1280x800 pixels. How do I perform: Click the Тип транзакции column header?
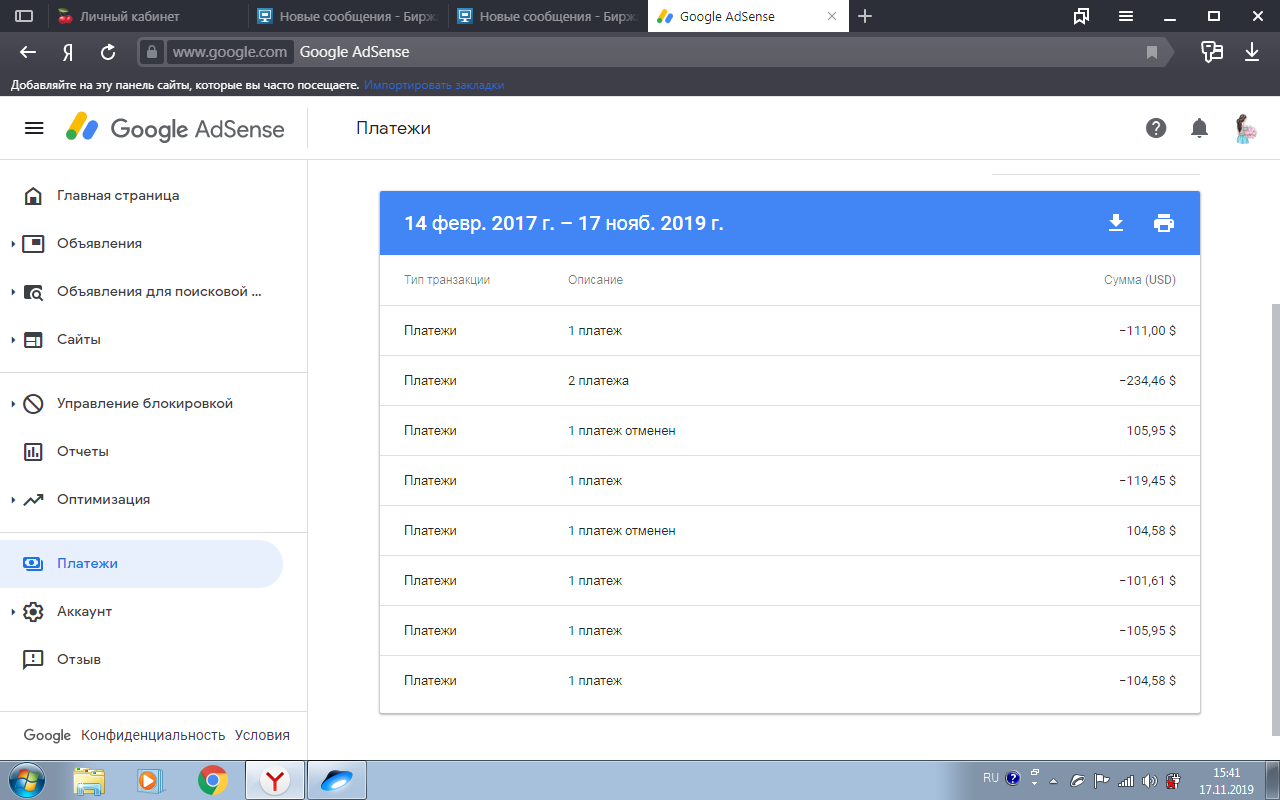point(447,280)
